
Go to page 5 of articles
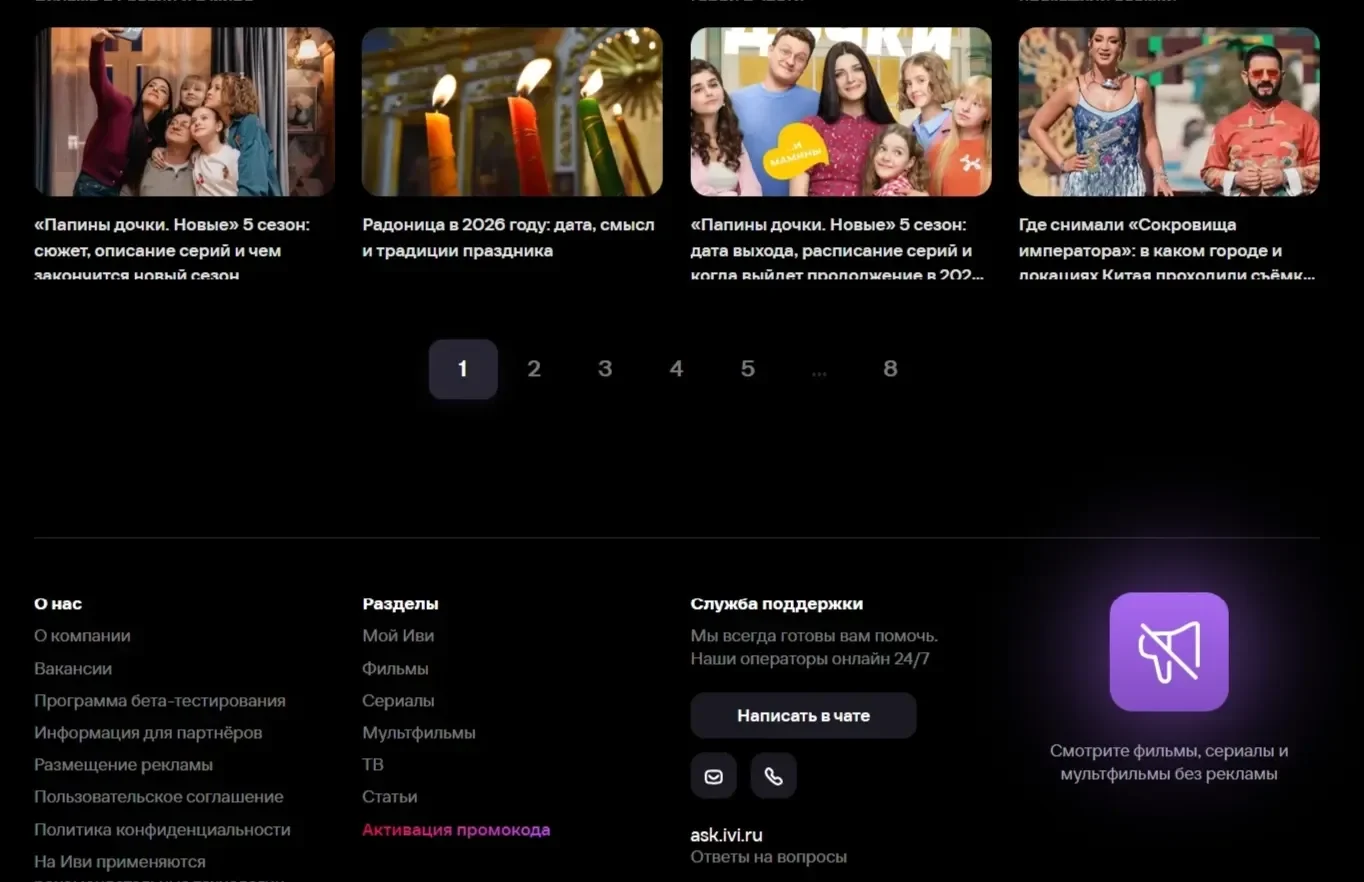point(747,369)
